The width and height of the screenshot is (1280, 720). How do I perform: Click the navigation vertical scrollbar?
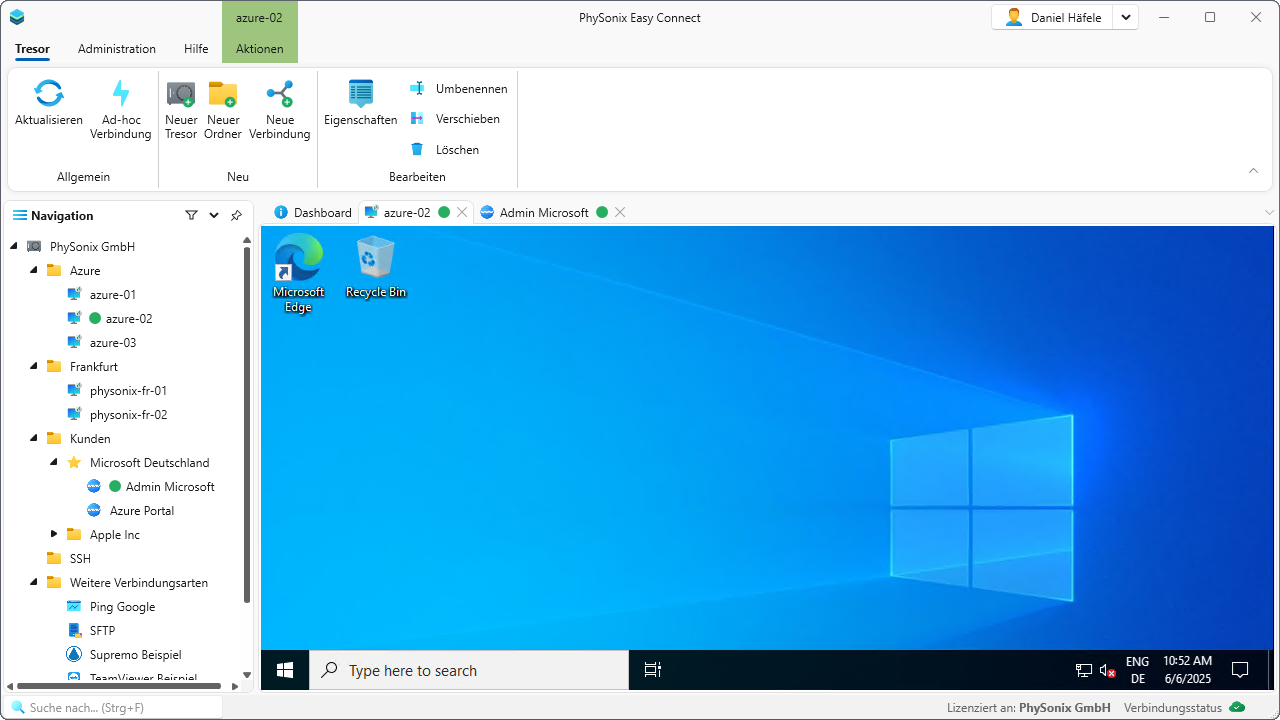(x=247, y=424)
